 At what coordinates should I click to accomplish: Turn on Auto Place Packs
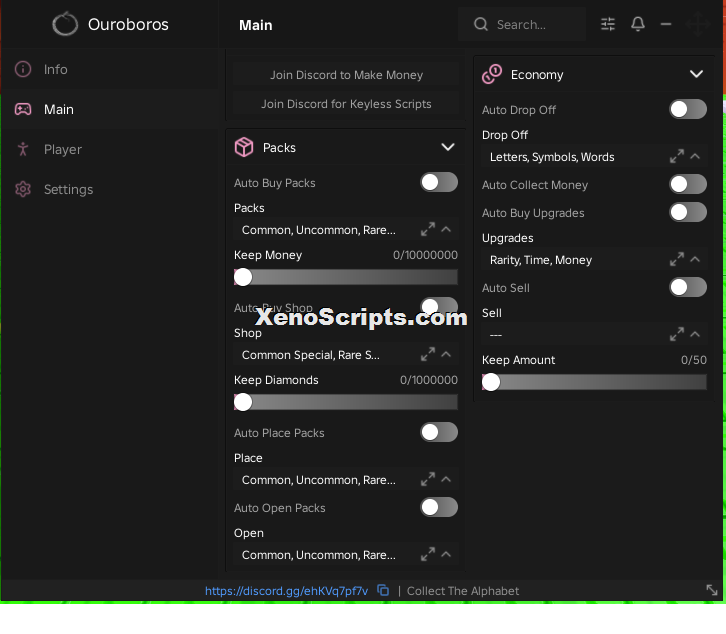coord(439,433)
